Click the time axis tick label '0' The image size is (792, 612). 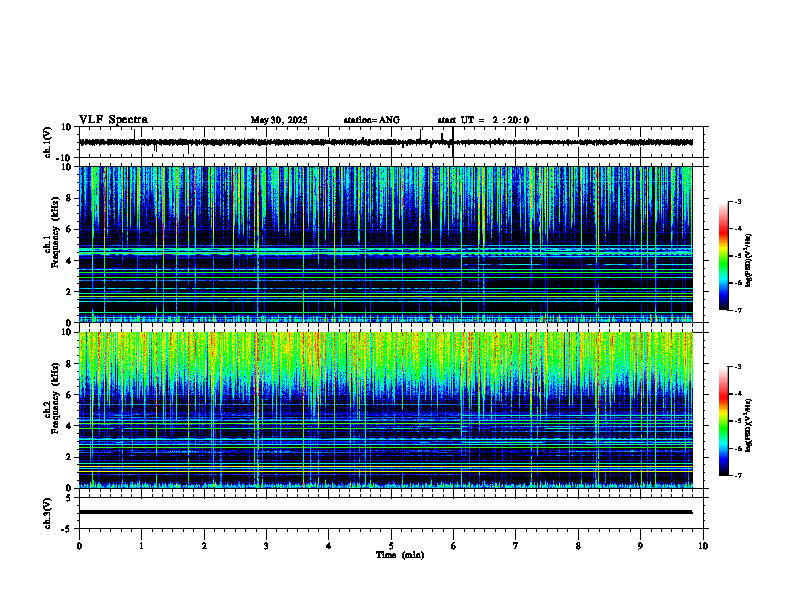tap(79, 546)
